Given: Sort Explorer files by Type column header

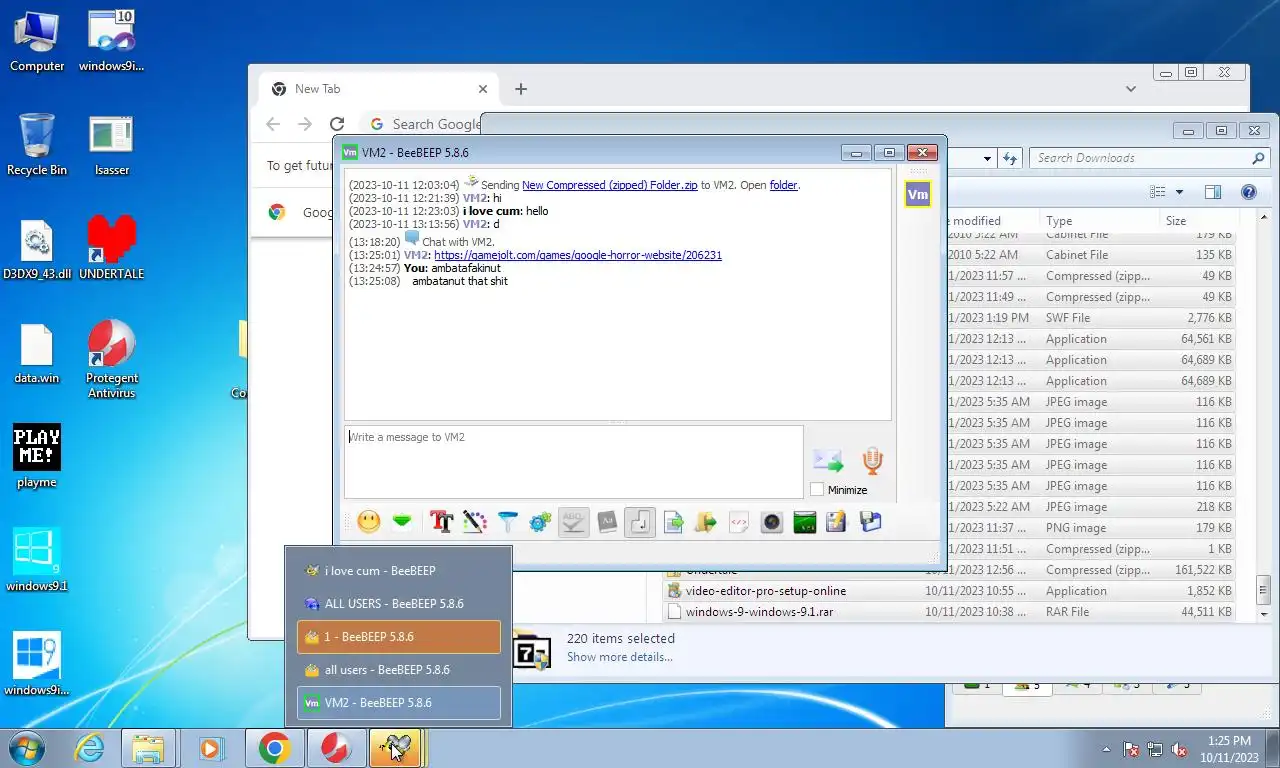Looking at the screenshot, I should [1099, 221].
